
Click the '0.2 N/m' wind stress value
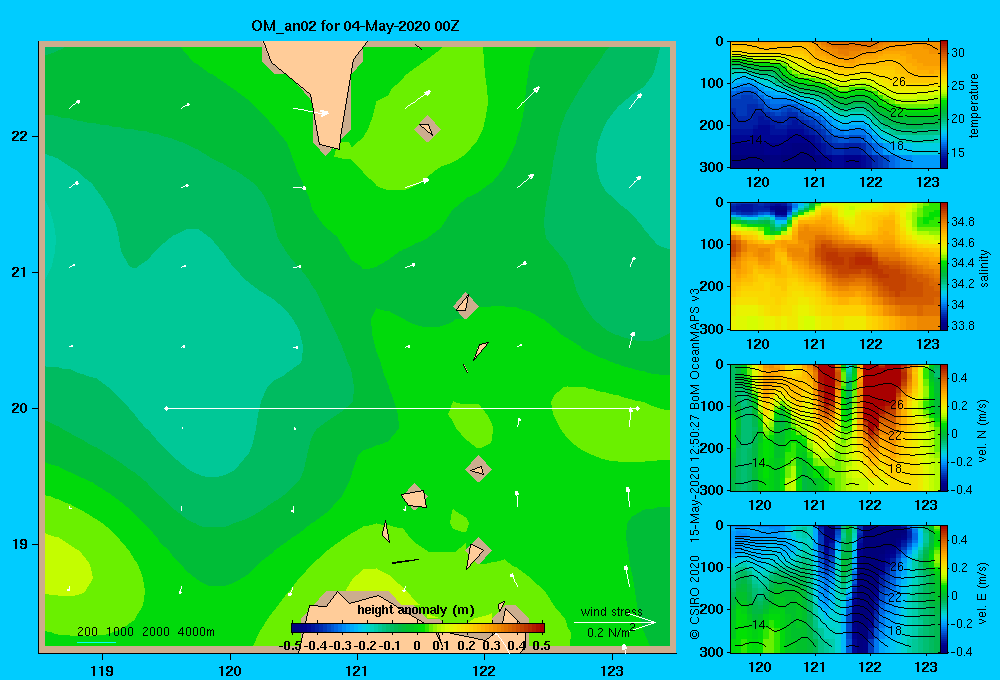point(610,632)
